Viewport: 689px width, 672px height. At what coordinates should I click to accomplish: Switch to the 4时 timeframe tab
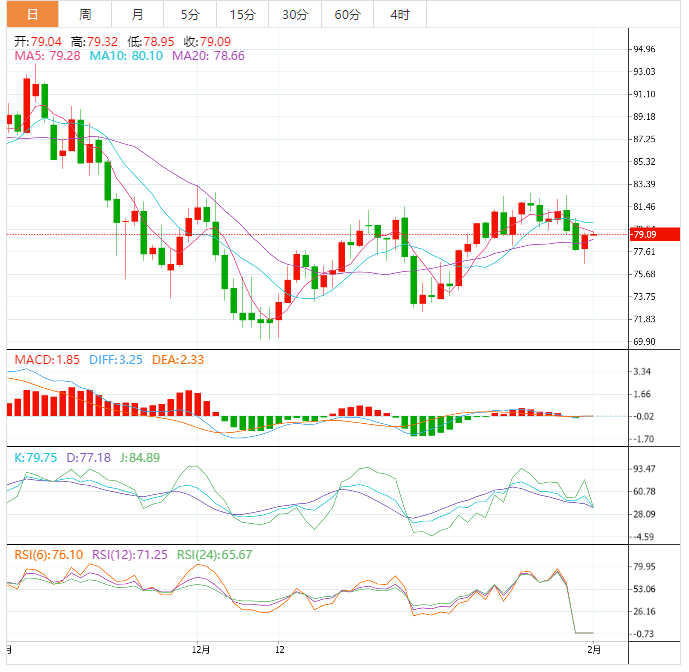tap(400, 15)
